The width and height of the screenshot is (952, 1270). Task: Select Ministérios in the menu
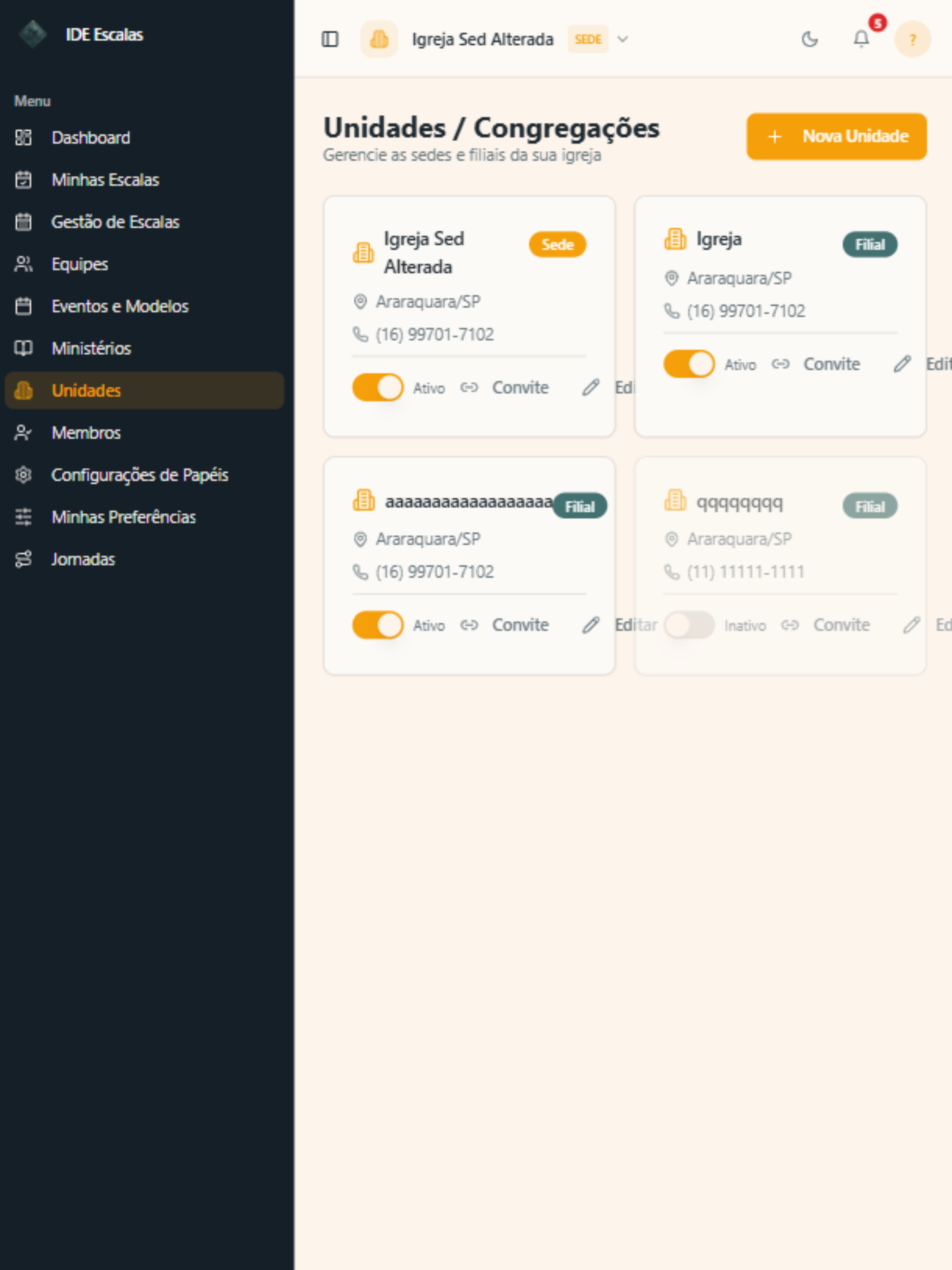coord(144,348)
